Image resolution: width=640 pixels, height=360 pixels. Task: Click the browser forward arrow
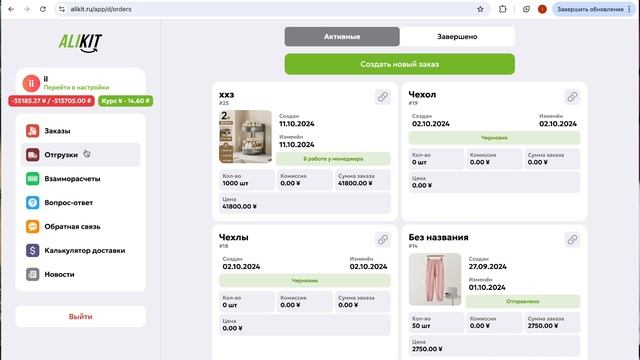click(27, 9)
